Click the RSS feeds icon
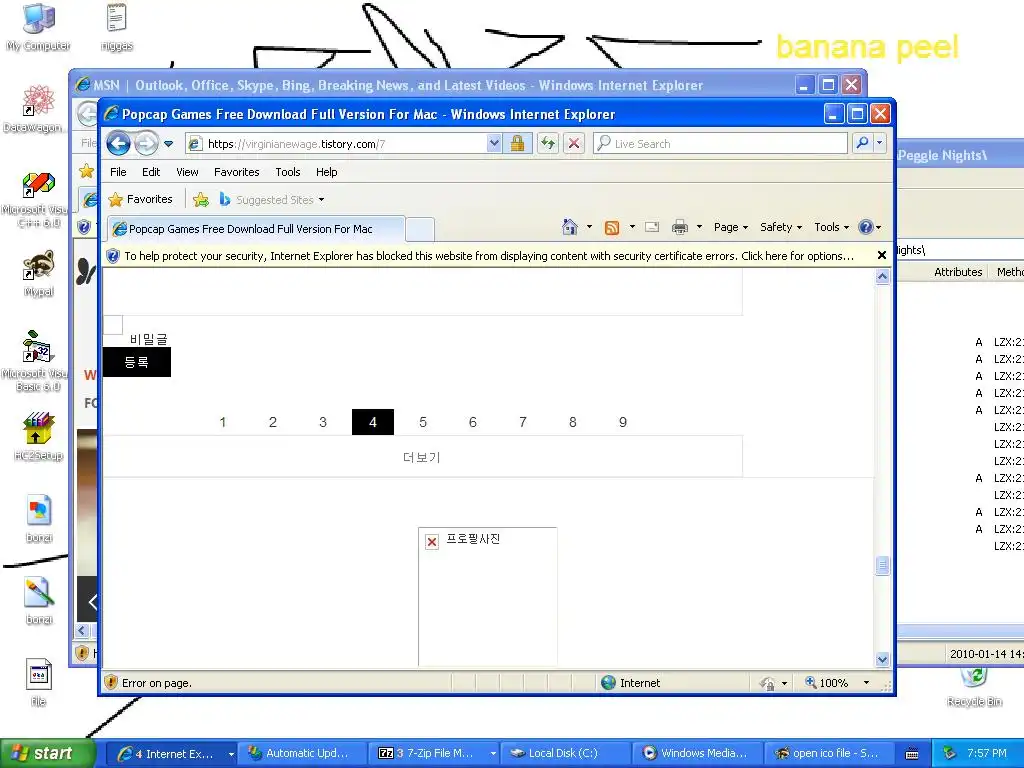 (612, 227)
